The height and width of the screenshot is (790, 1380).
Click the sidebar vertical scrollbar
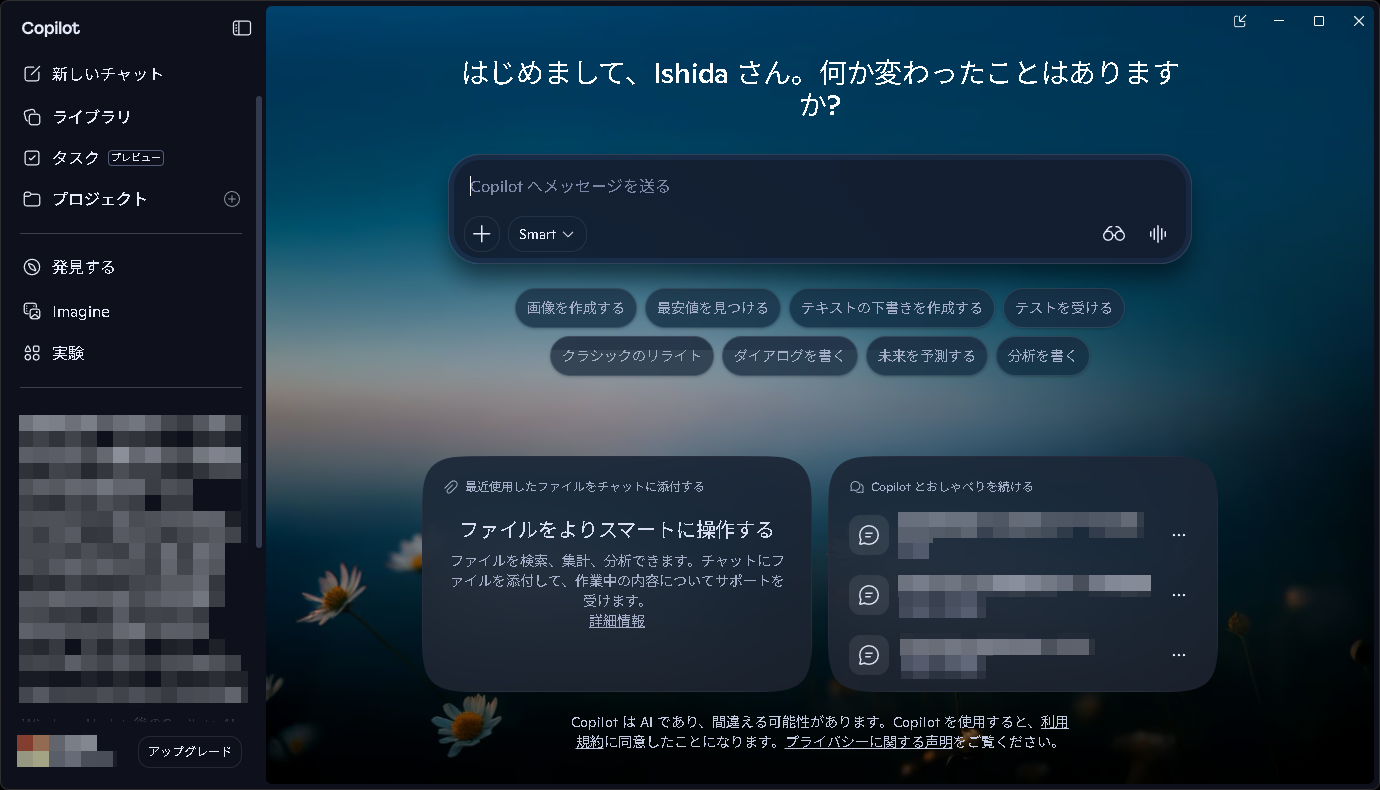[259, 322]
